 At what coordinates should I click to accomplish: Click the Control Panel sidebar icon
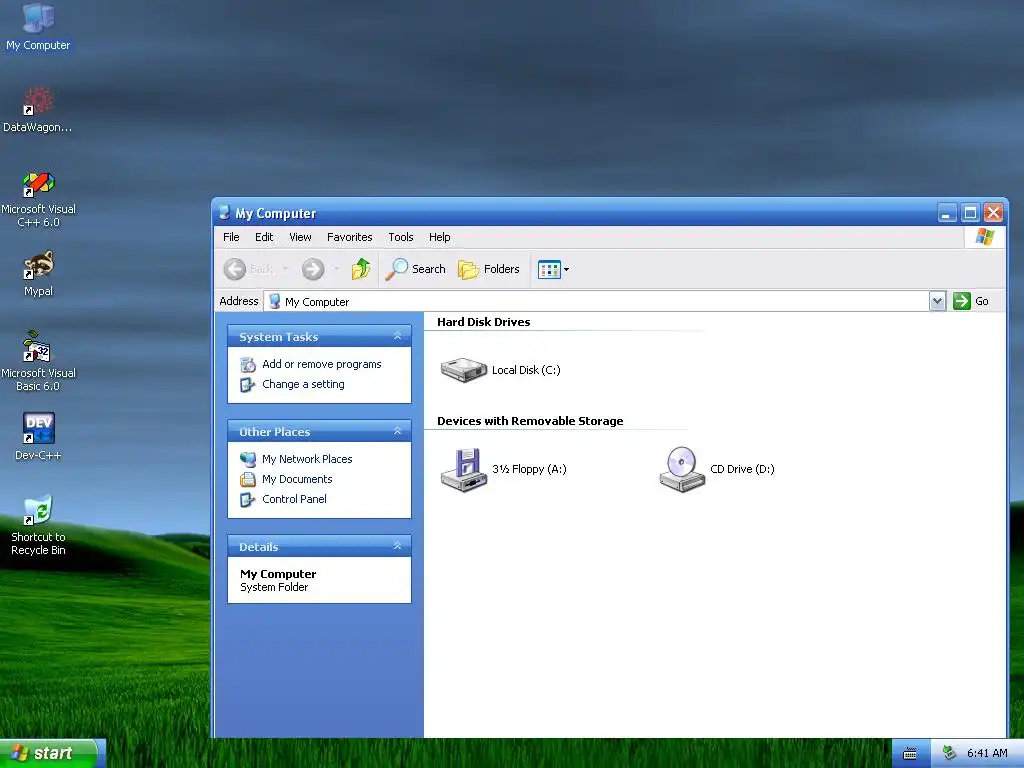[248, 500]
